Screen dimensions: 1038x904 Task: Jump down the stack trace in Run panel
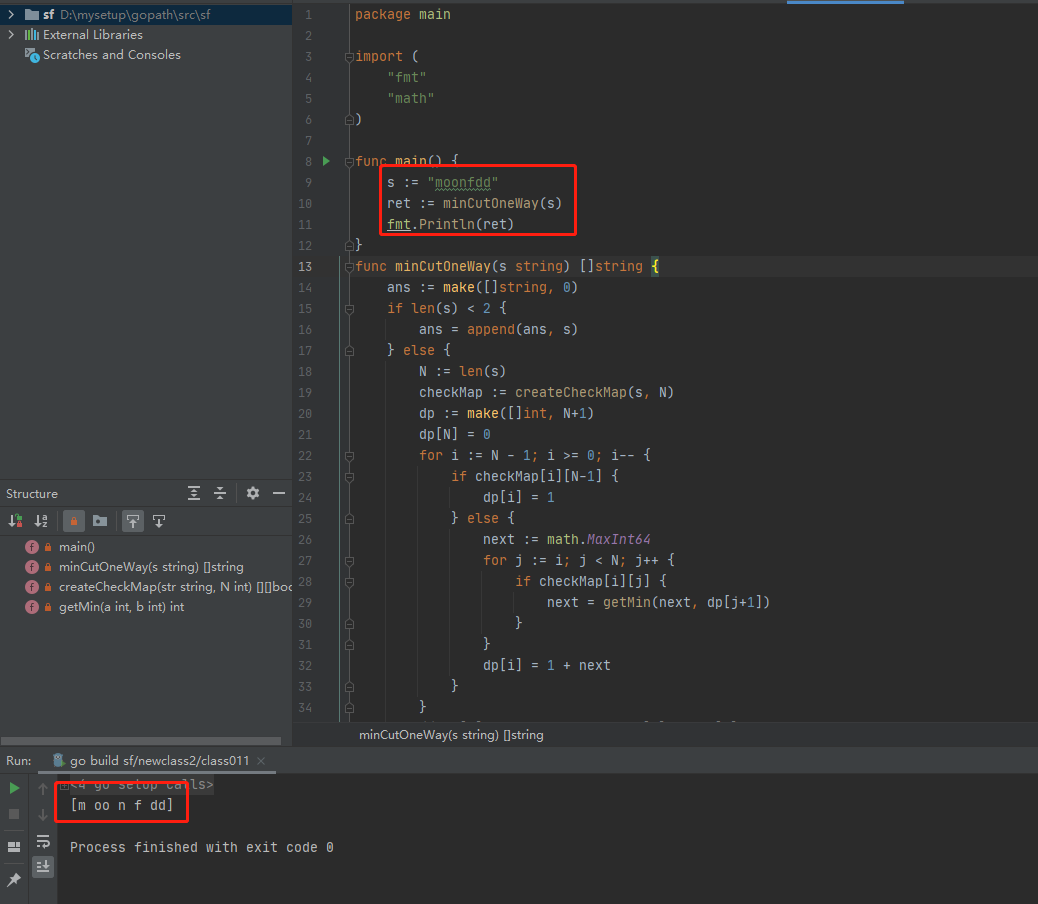pyautogui.click(x=43, y=815)
